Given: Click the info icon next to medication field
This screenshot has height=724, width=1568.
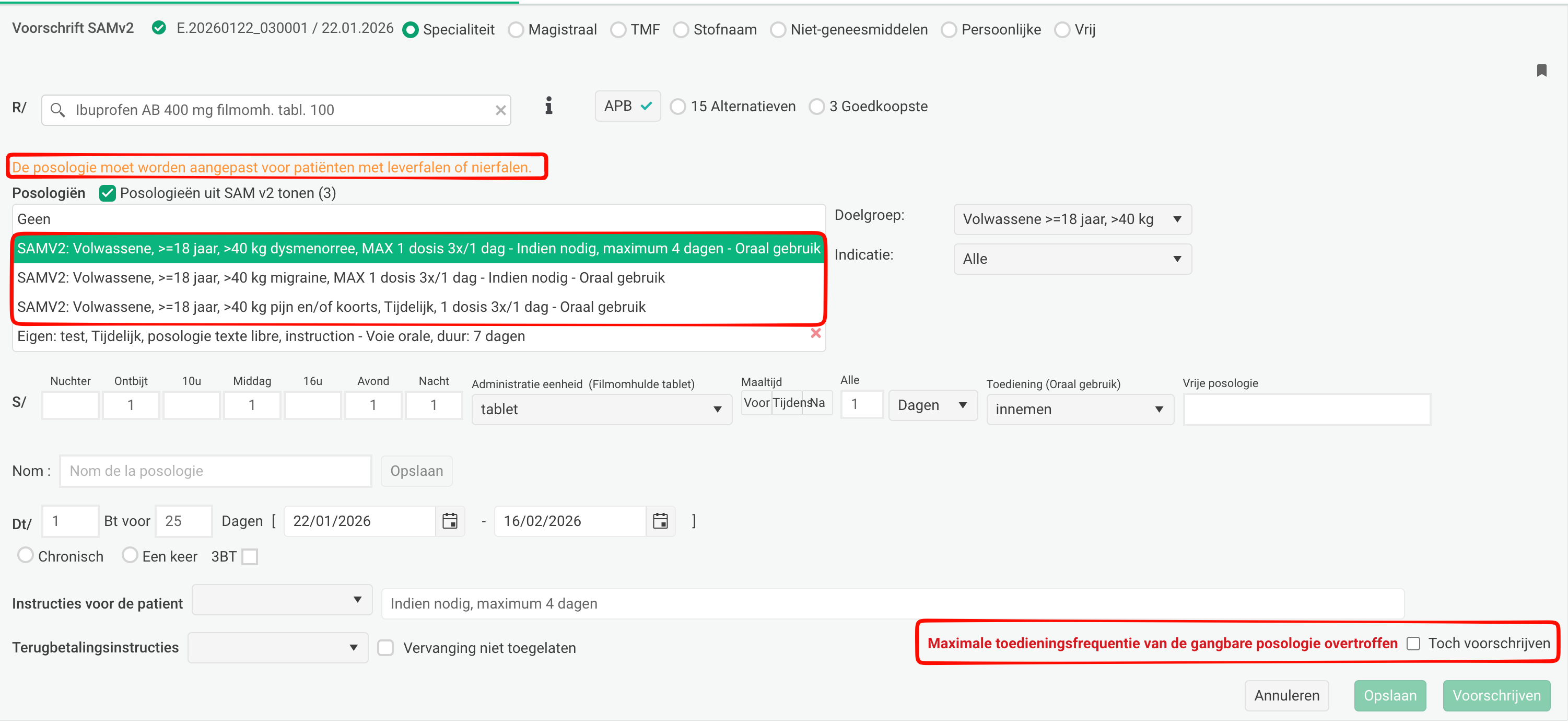Looking at the screenshot, I should [548, 106].
